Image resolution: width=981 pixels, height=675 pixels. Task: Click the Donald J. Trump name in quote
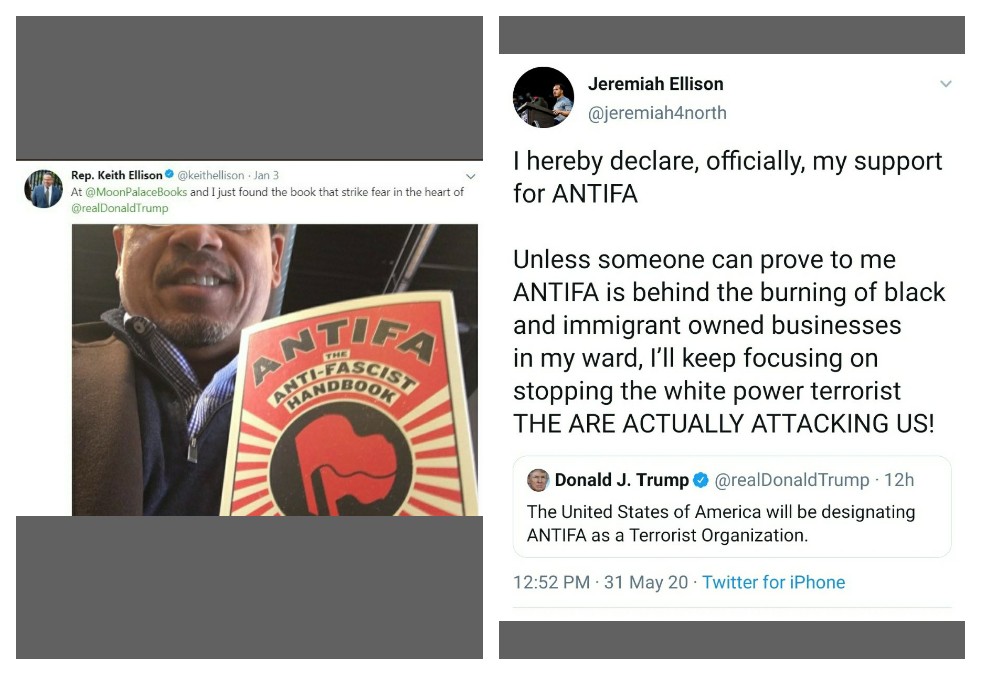tap(621, 480)
